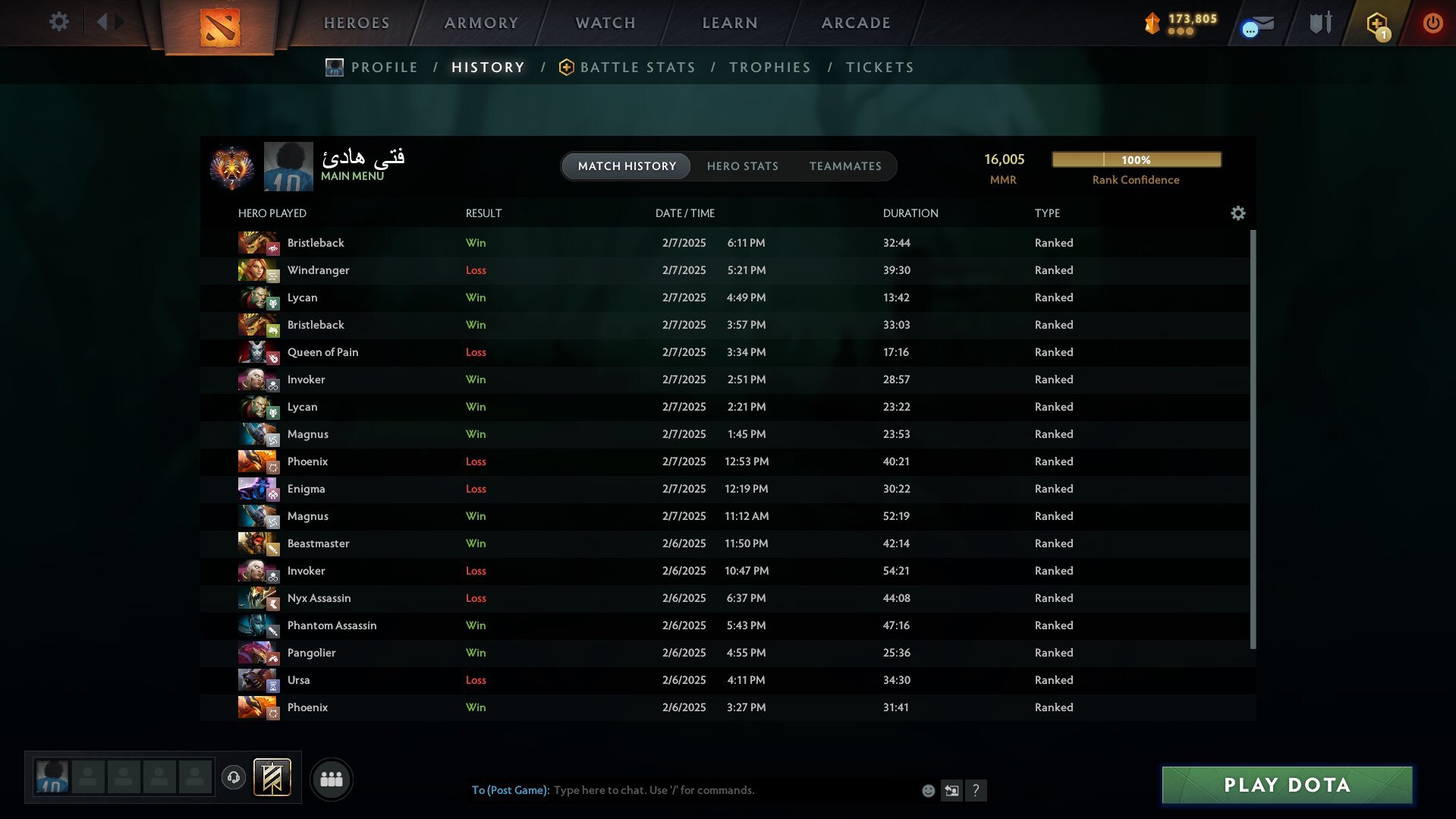1456x819 pixels.
Task: Open the Dota Plus hexagon icon
Action: pos(1377,24)
